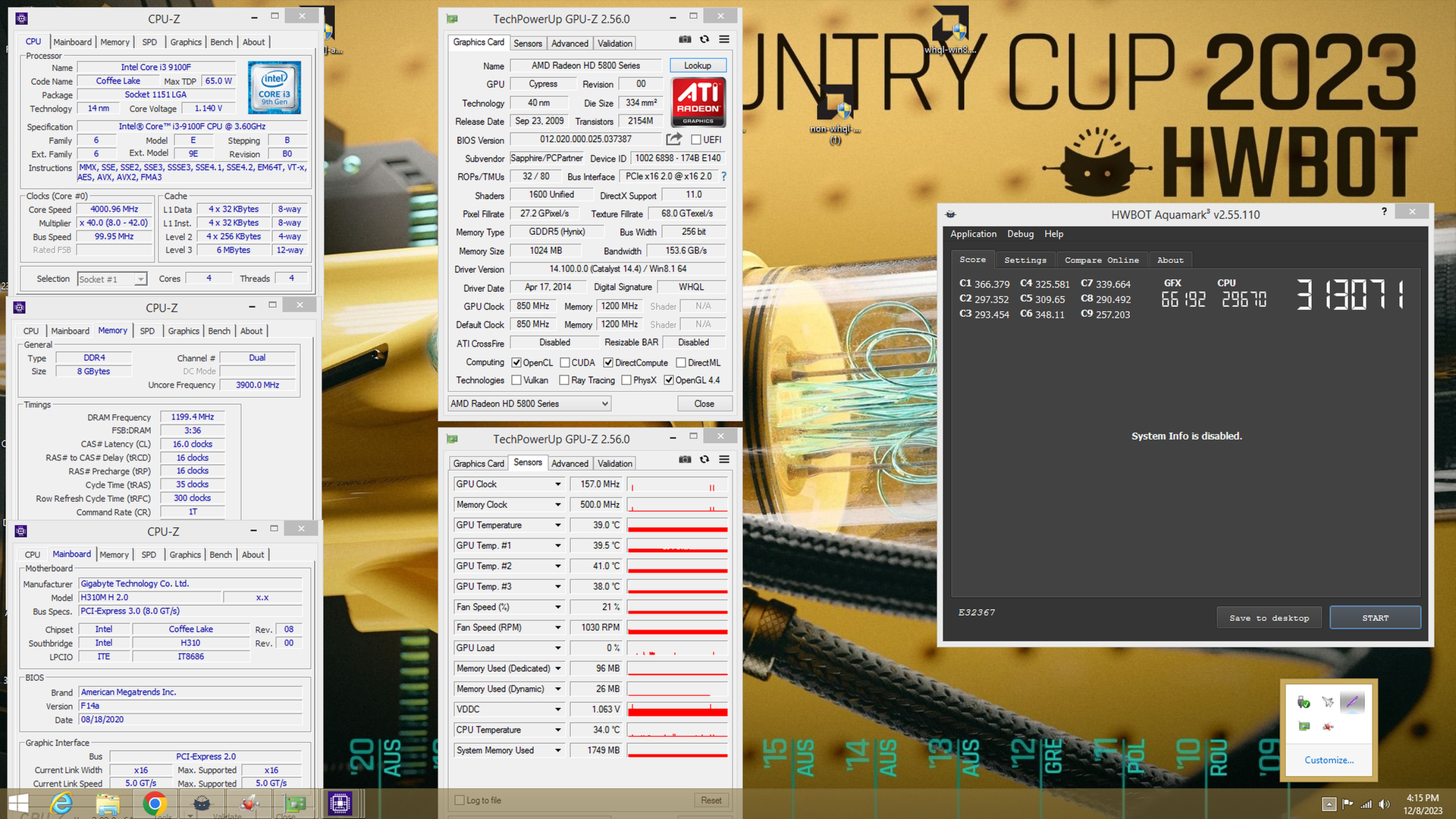Click the Bus Interface question mark icon
Viewport: 1456px width, 819px height.
coord(723,176)
